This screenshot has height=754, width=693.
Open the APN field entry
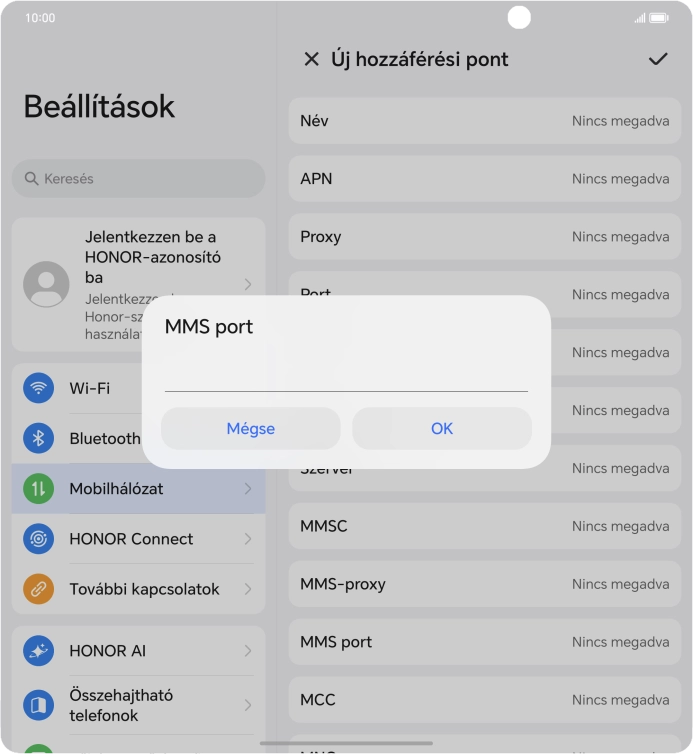point(485,178)
